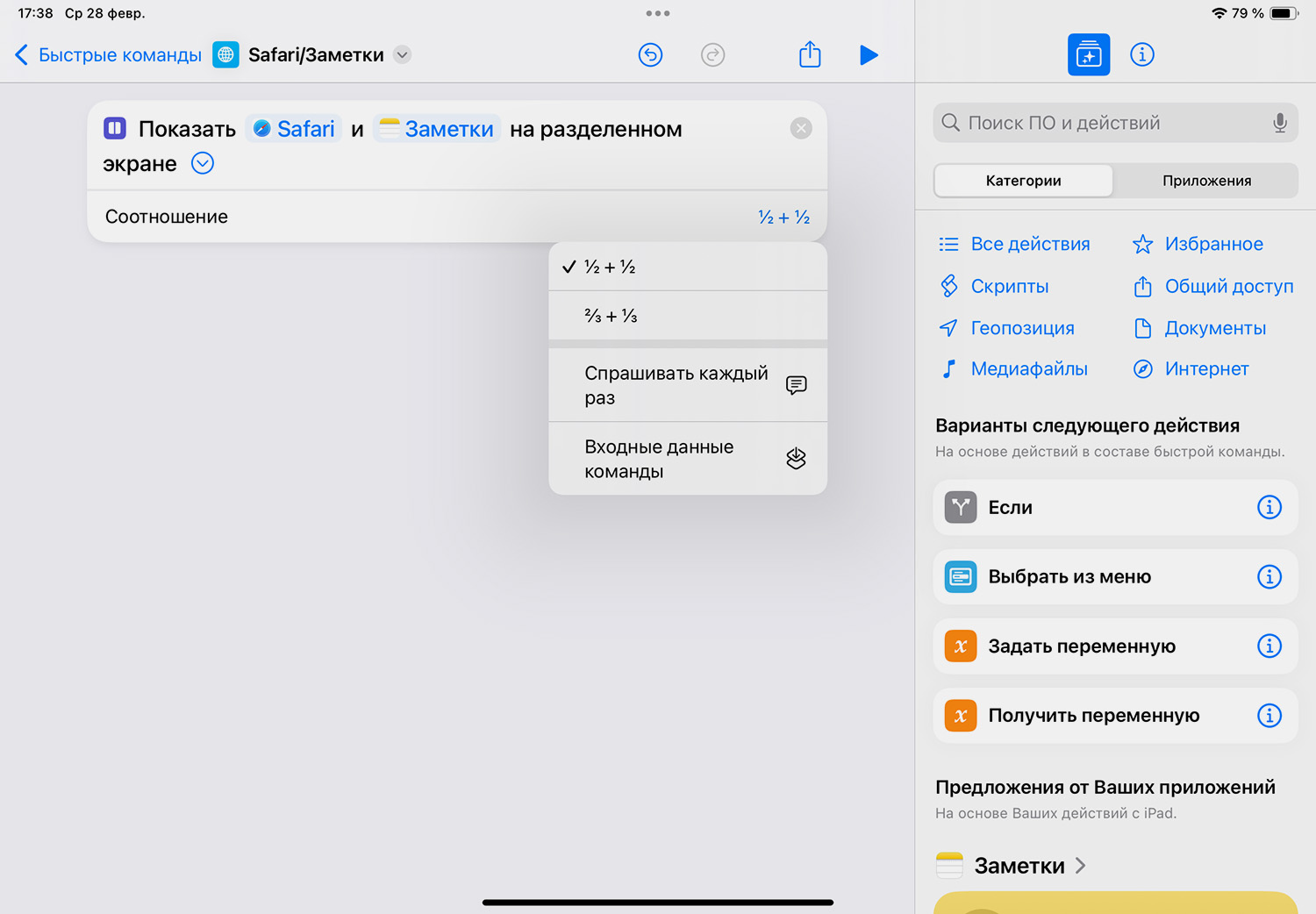The width and height of the screenshot is (1316, 914).
Task: Show info for Задать переменную
Action: tap(1270, 646)
